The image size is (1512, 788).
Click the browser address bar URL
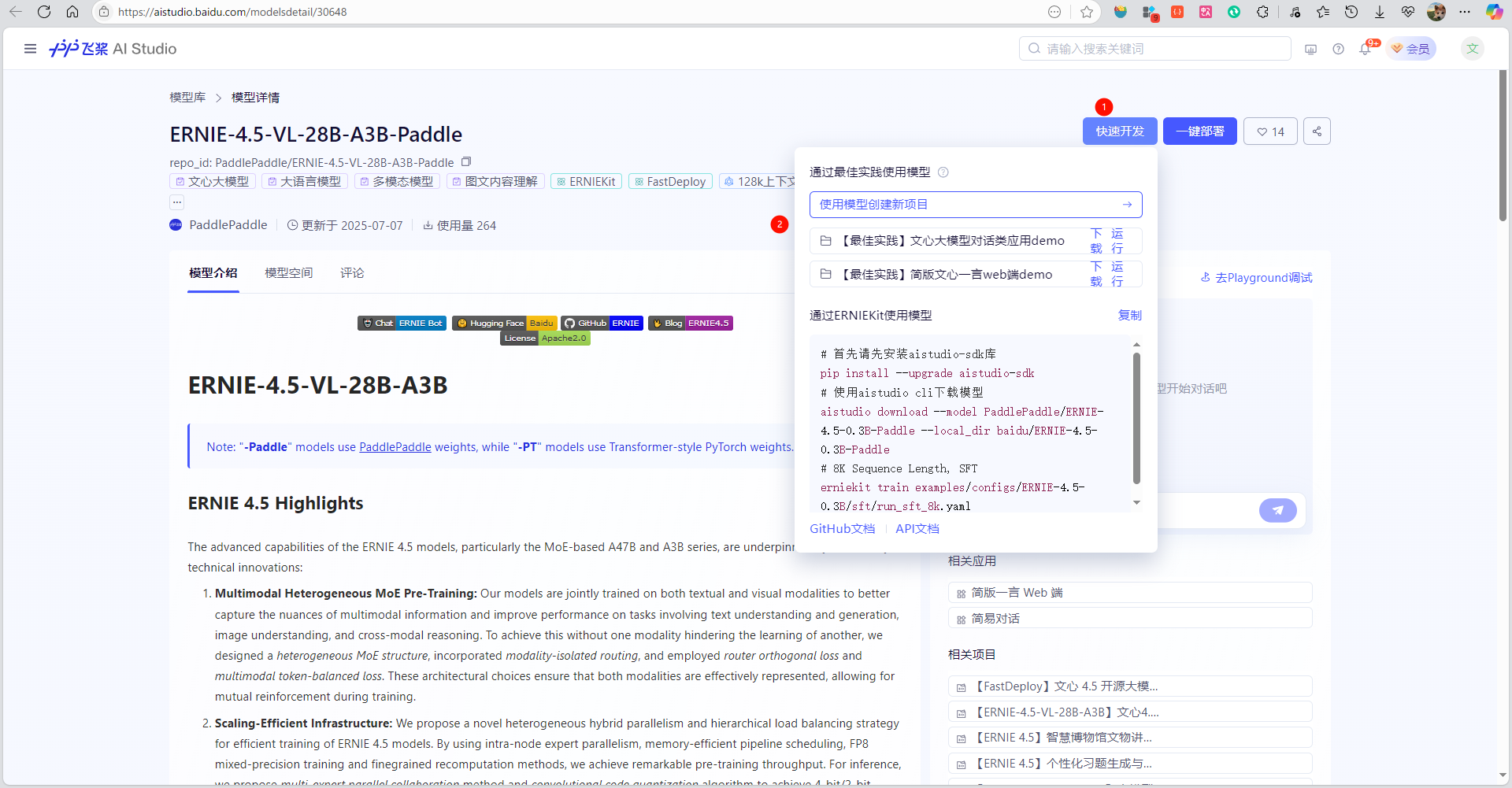click(232, 12)
